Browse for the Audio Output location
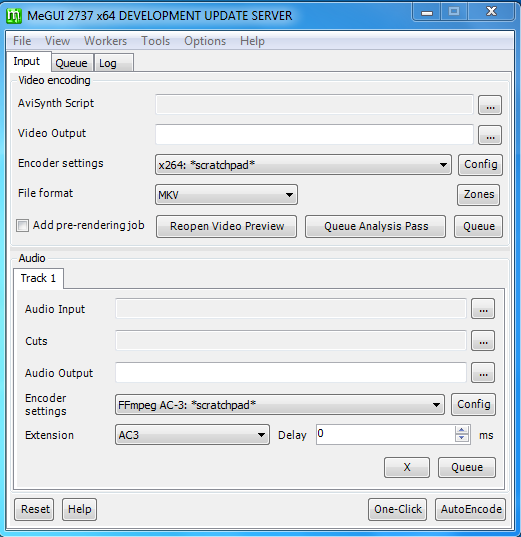The height and width of the screenshot is (537, 521). click(x=483, y=373)
